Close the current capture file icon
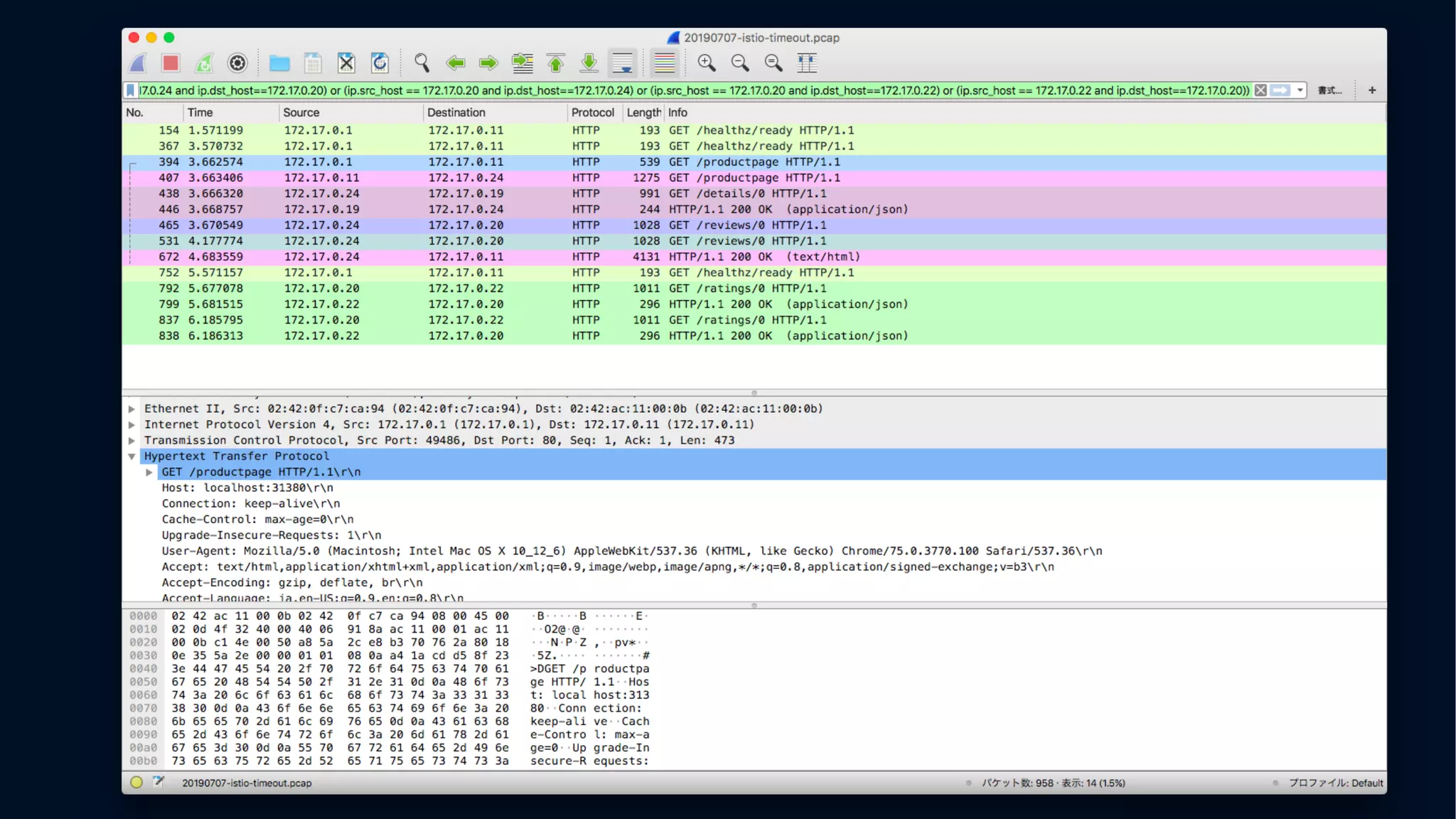The height and width of the screenshot is (819, 1456). click(x=346, y=63)
